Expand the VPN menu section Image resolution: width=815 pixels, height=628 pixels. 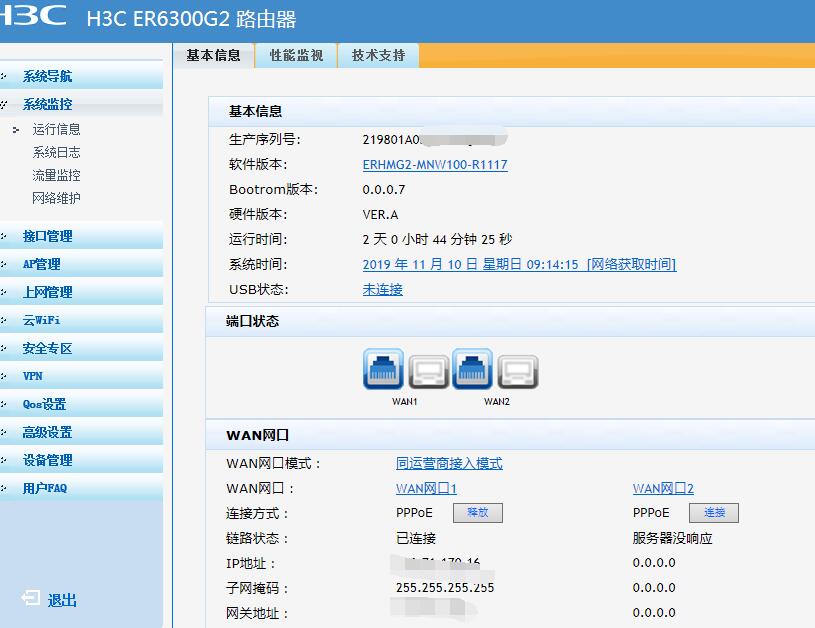(x=81, y=376)
